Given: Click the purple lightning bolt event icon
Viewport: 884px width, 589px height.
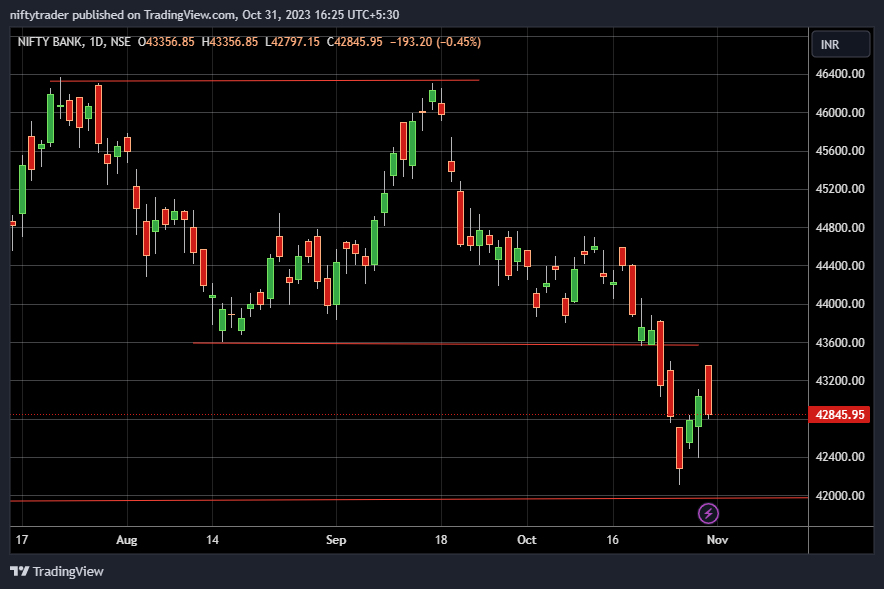Looking at the screenshot, I should point(708,513).
